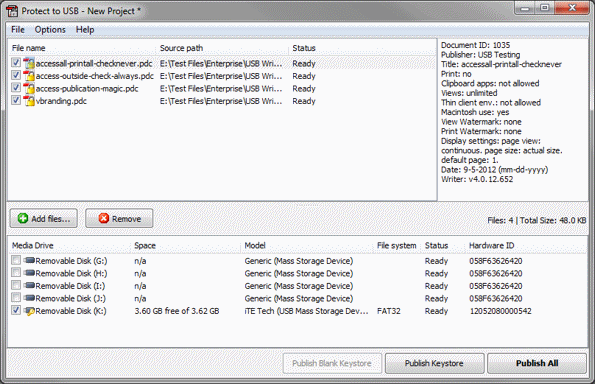
Task: Click the Add files... button
Action: (44, 219)
